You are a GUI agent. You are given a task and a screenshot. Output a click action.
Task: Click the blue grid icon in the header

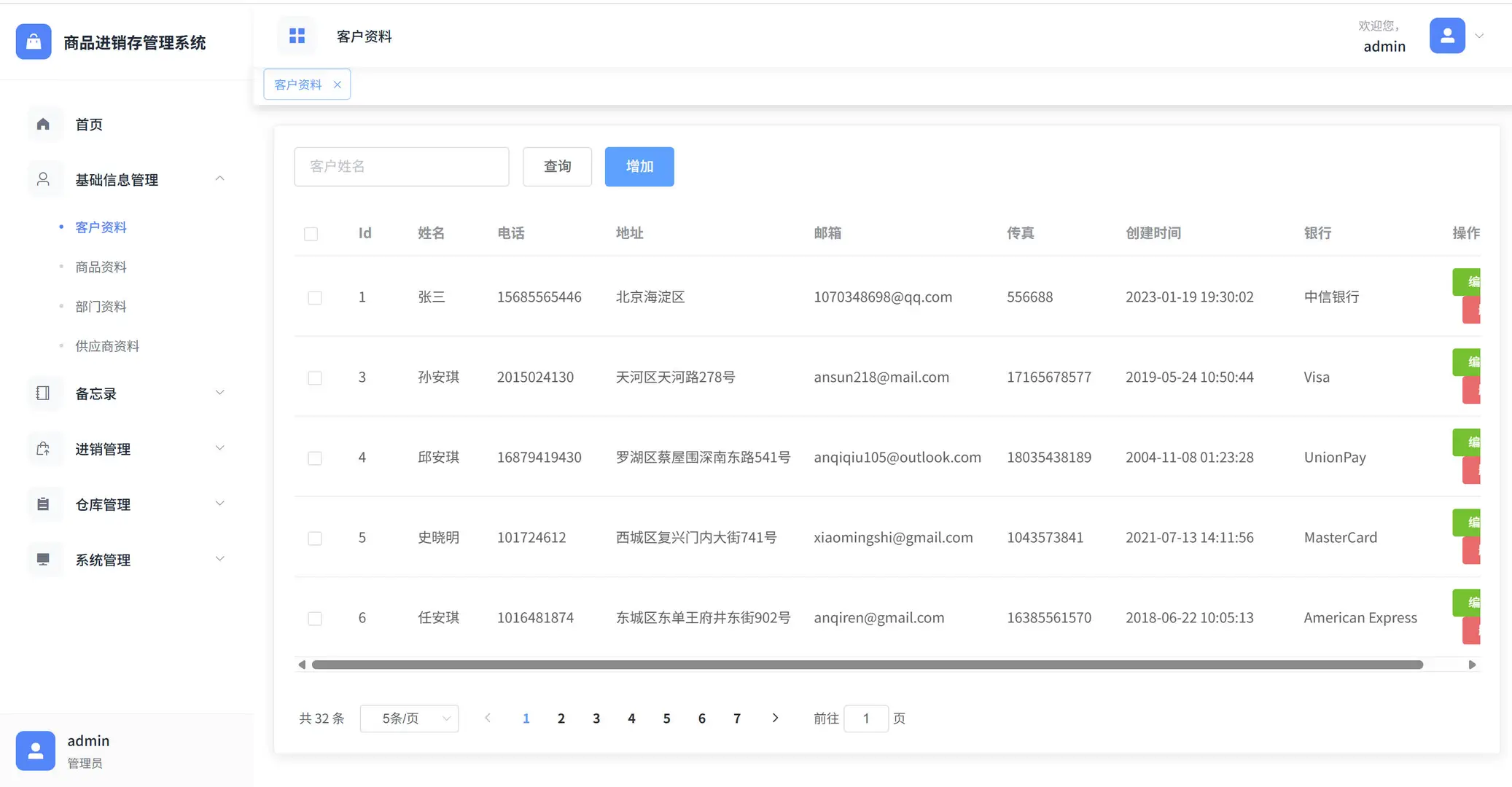(x=296, y=34)
